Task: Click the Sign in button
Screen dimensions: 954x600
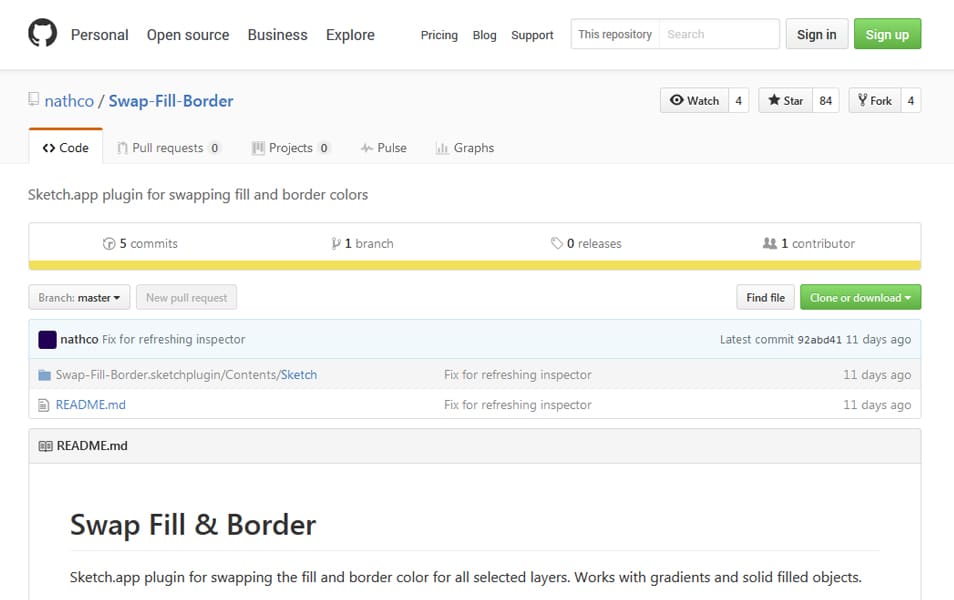Action: (x=816, y=34)
